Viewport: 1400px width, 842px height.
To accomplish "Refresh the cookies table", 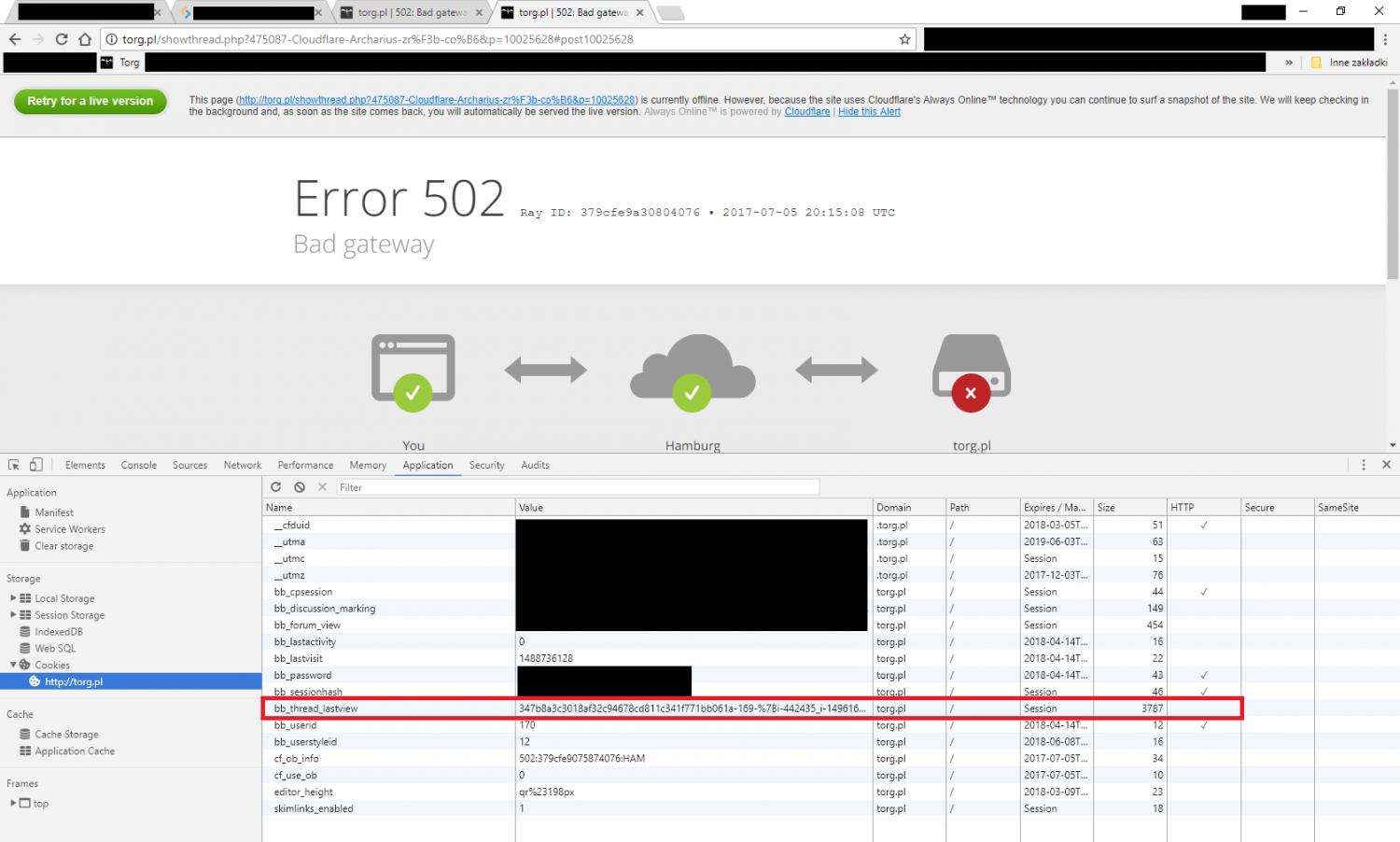I will (276, 487).
